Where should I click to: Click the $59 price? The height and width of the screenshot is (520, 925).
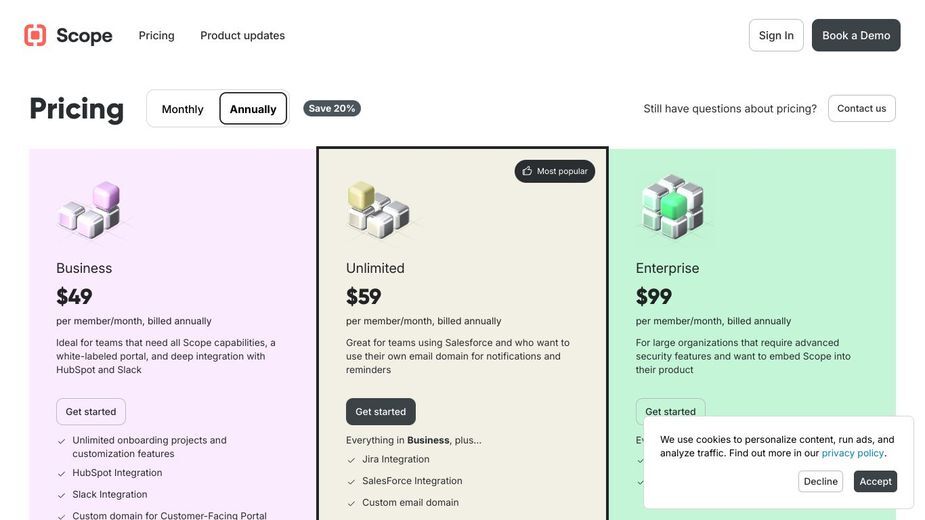363,296
